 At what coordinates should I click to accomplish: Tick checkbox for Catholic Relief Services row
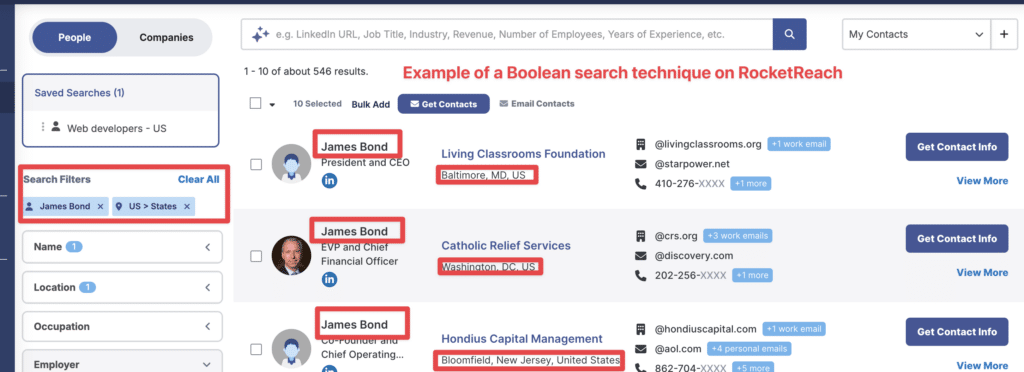(256, 256)
